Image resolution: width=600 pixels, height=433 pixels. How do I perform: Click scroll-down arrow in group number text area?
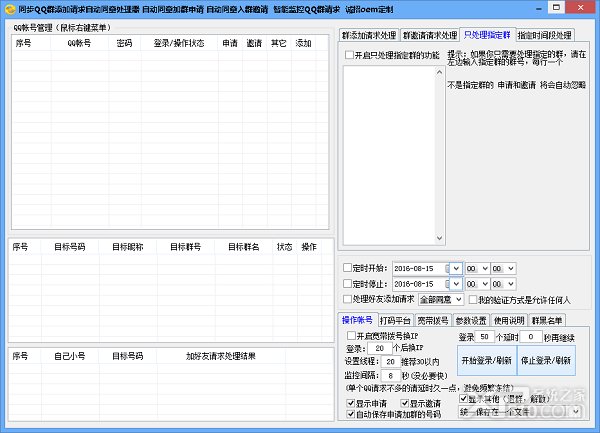(439, 238)
